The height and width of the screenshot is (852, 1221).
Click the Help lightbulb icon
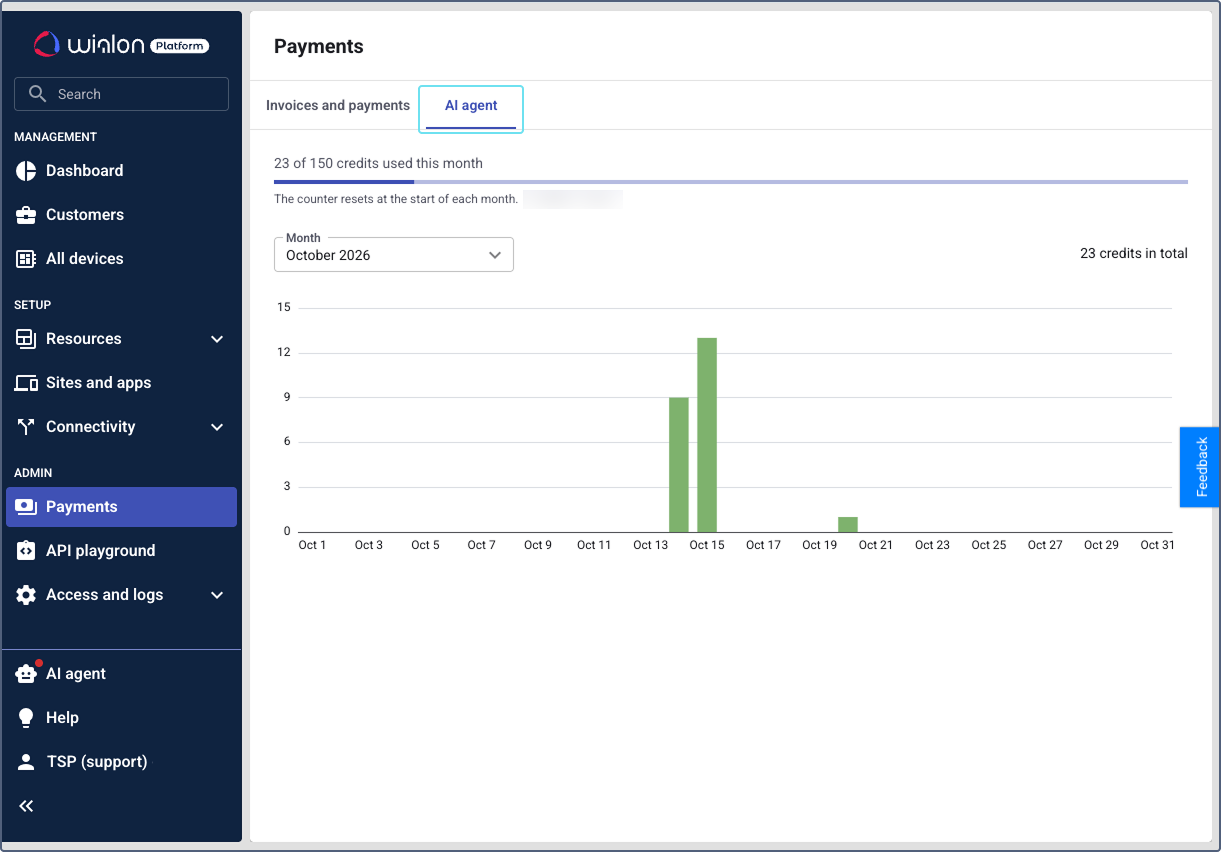pos(26,718)
